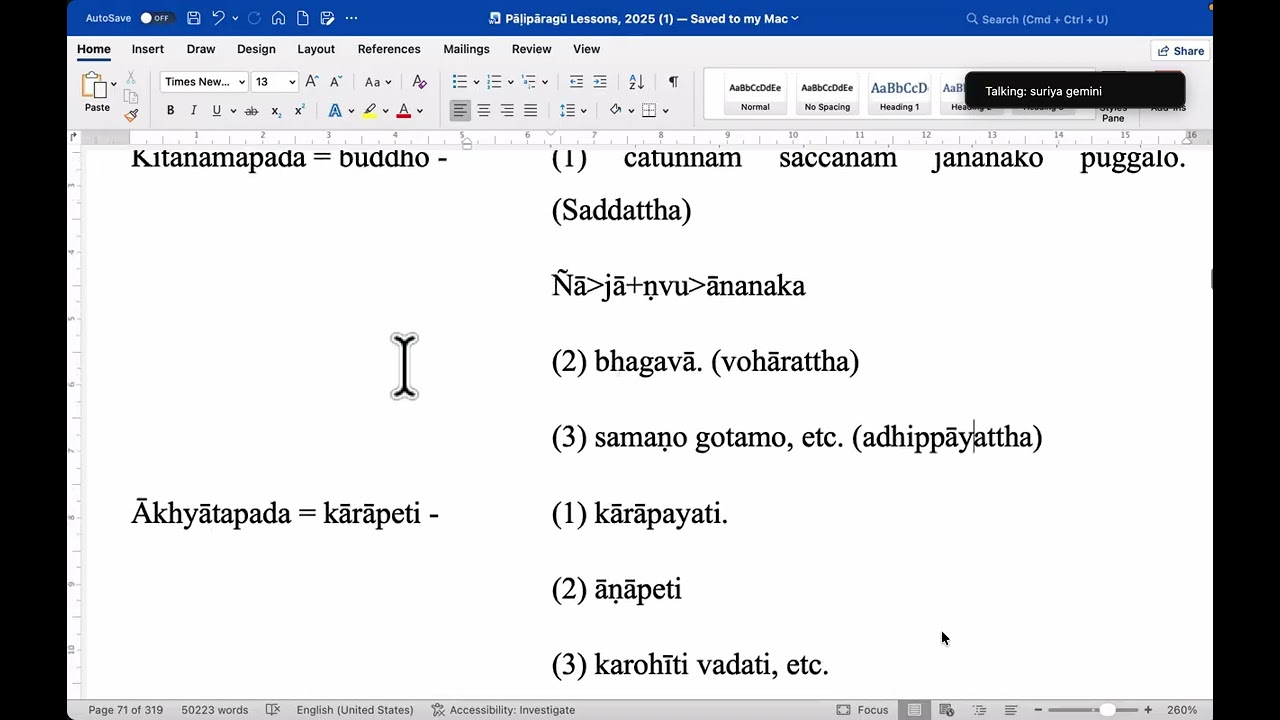Show paragraph marks with pilcrow icon

tap(673, 82)
